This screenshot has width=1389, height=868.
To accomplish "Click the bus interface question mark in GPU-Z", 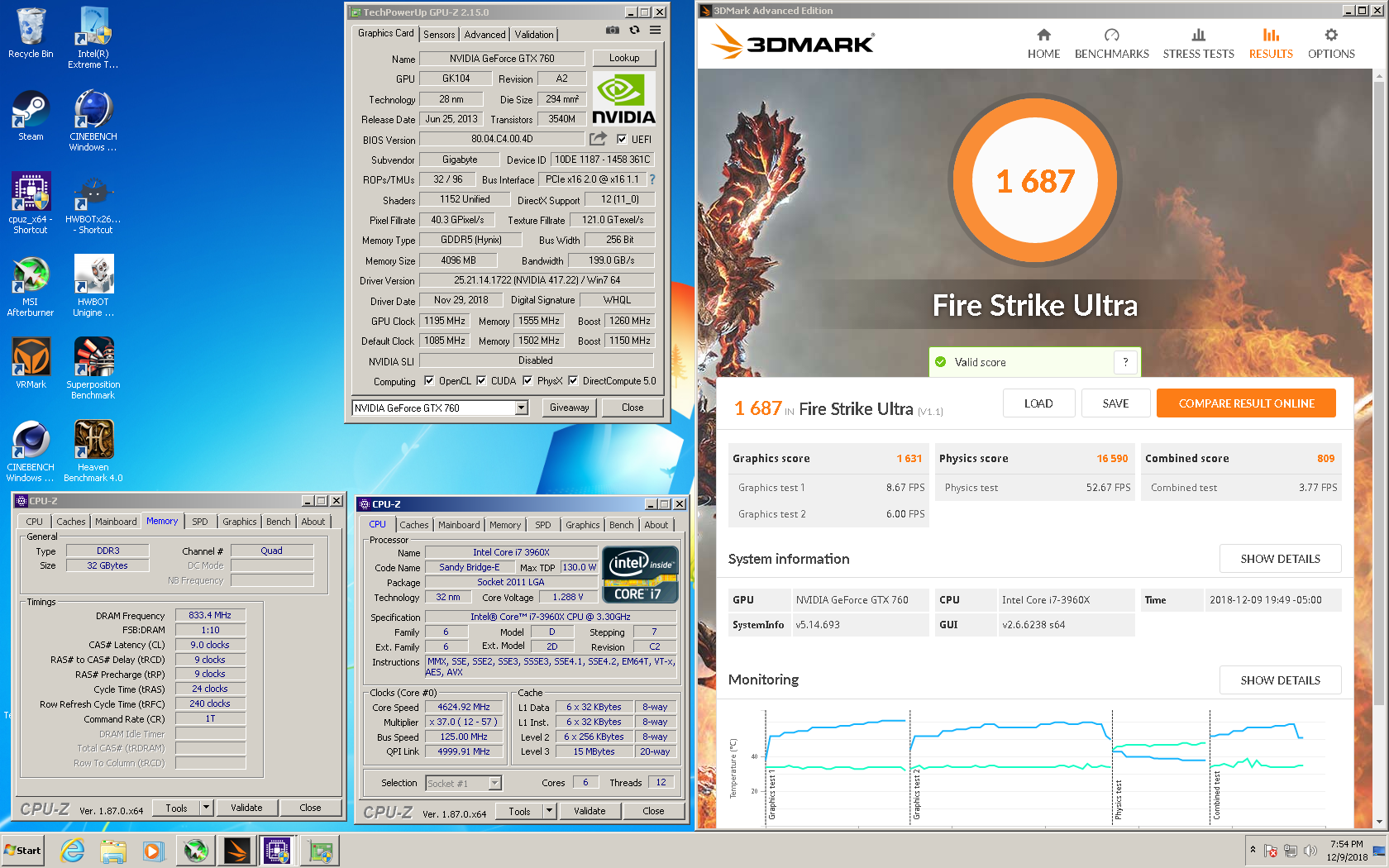I will point(652,179).
